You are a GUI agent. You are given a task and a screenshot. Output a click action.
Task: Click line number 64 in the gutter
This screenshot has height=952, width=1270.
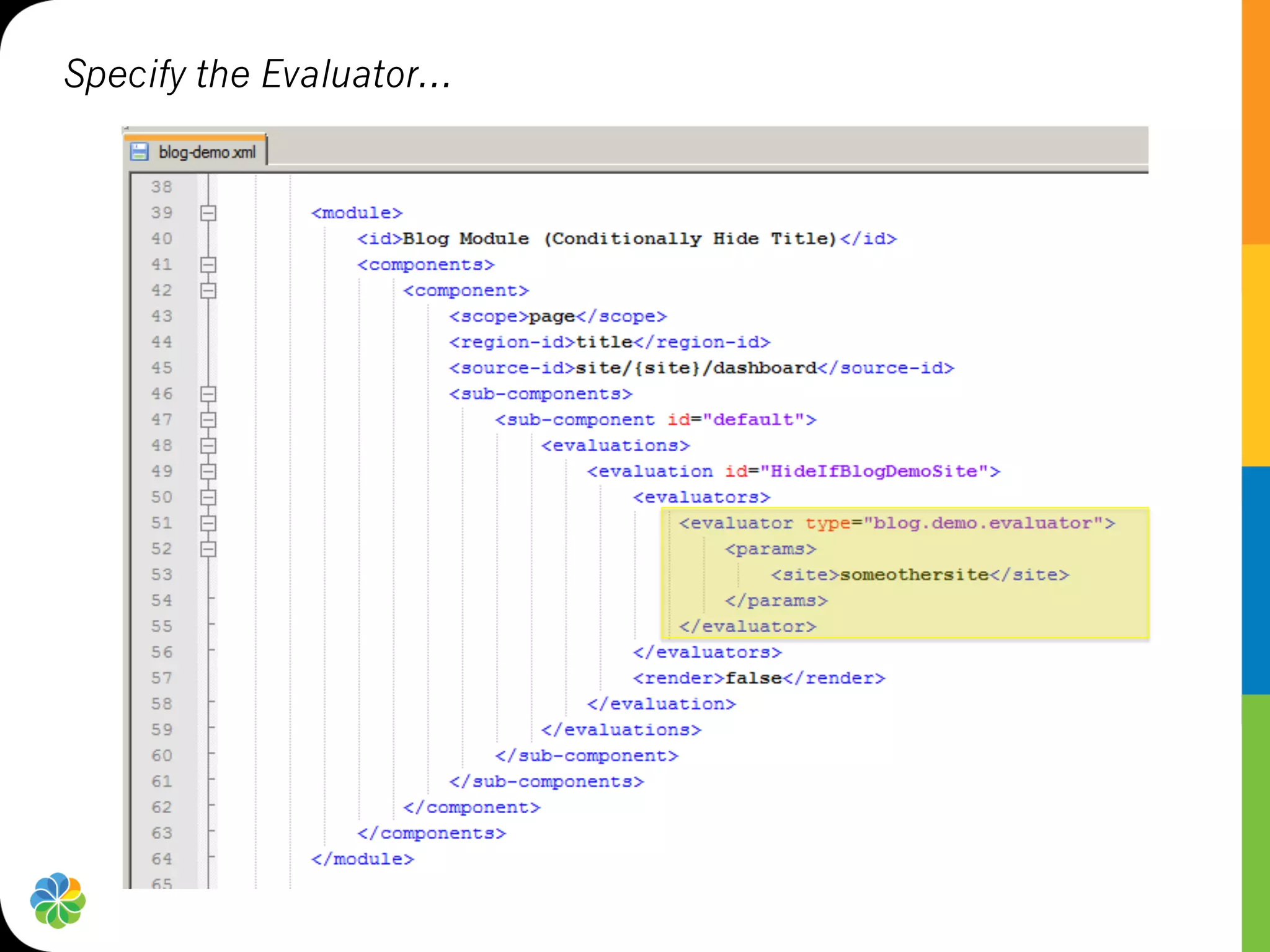click(162, 859)
